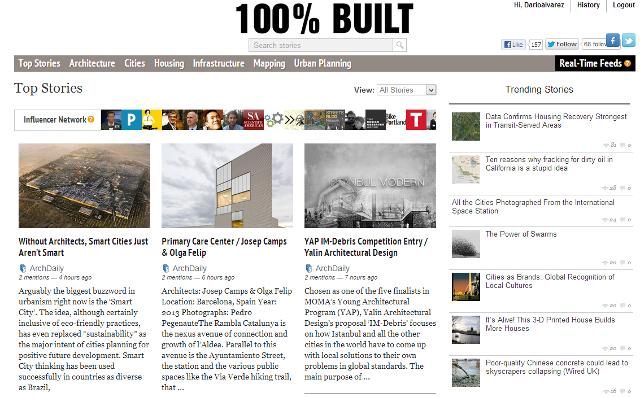Image resolution: width=640 pixels, height=397 pixels.
Task: Click the Facebook Like button
Action: coord(513,44)
